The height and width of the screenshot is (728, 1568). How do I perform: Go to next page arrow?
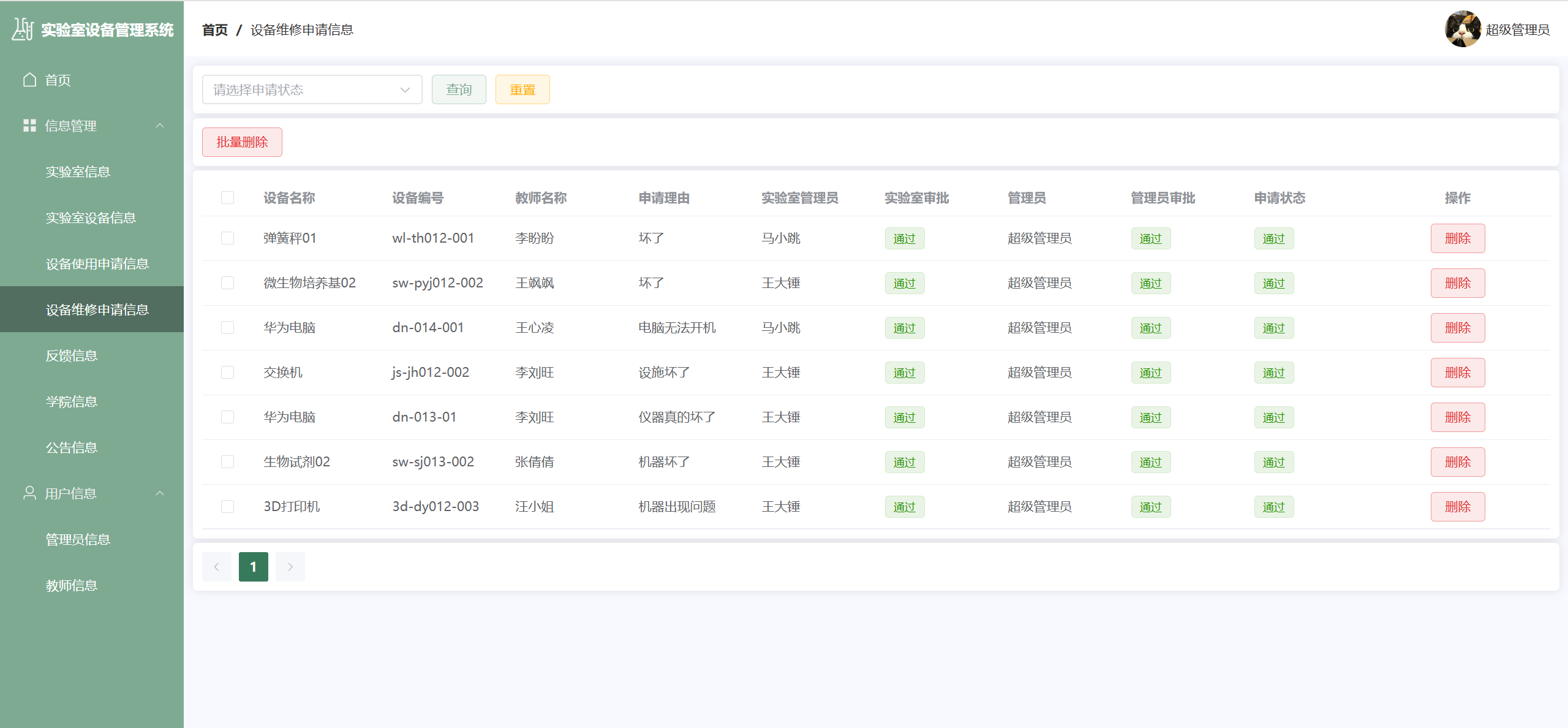pyautogui.click(x=290, y=567)
